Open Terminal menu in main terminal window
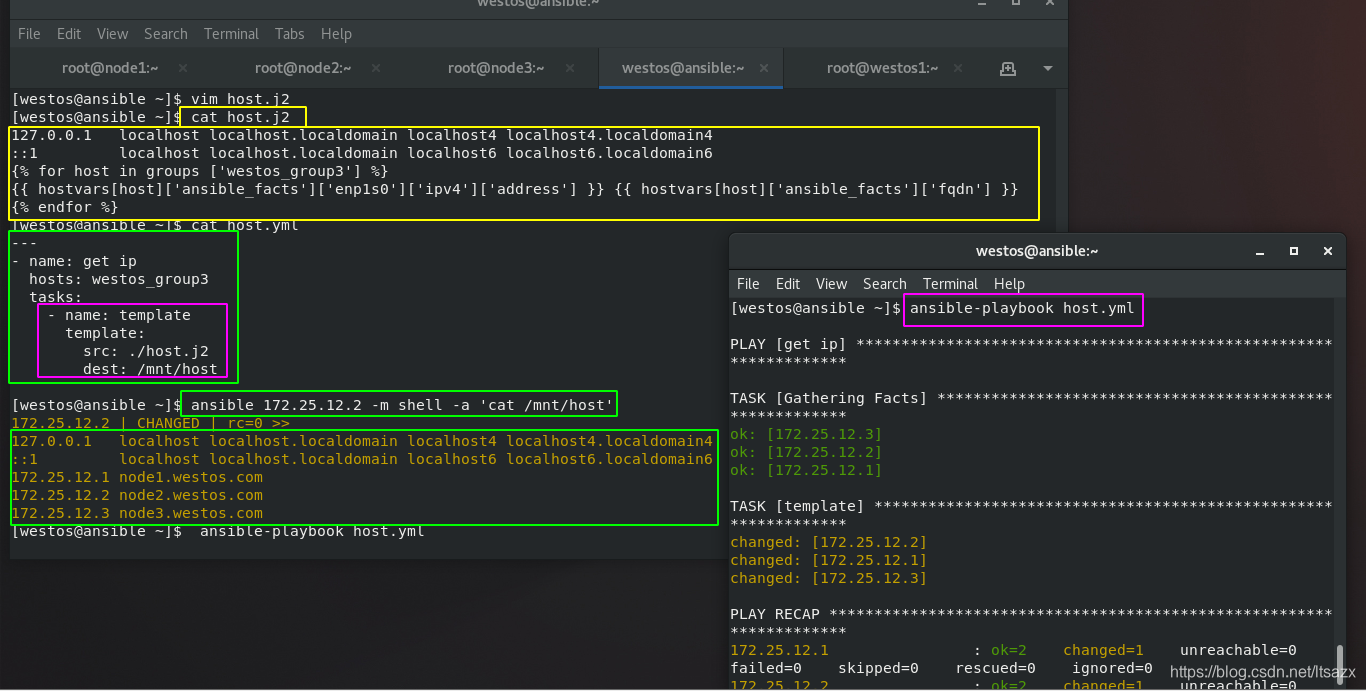The height and width of the screenshot is (691, 1366). tap(231, 33)
